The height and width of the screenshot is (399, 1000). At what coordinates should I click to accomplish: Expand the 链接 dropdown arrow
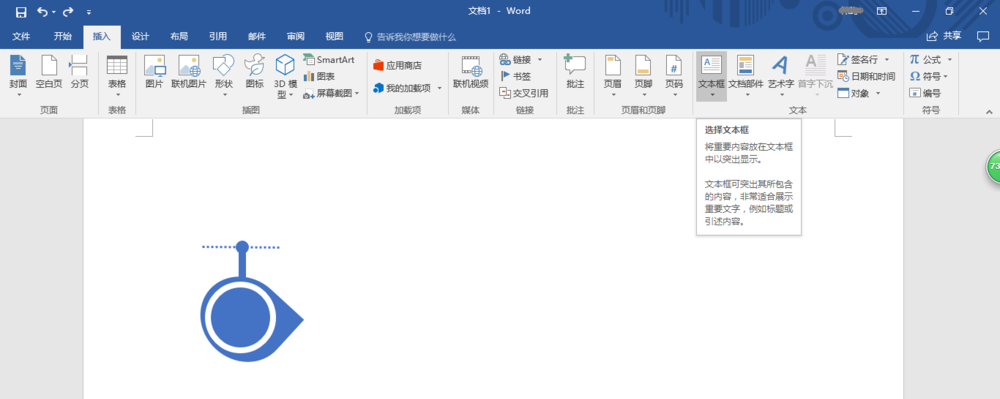pos(540,60)
